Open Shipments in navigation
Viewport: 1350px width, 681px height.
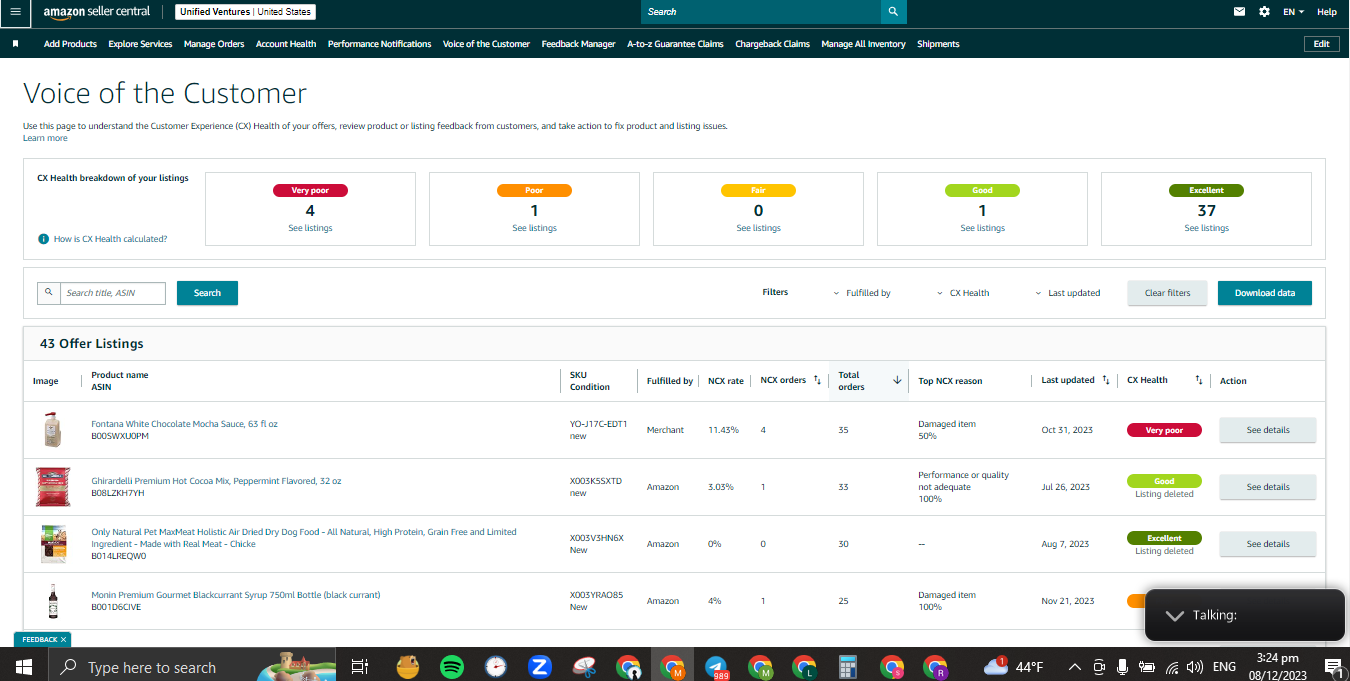pos(938,44)
